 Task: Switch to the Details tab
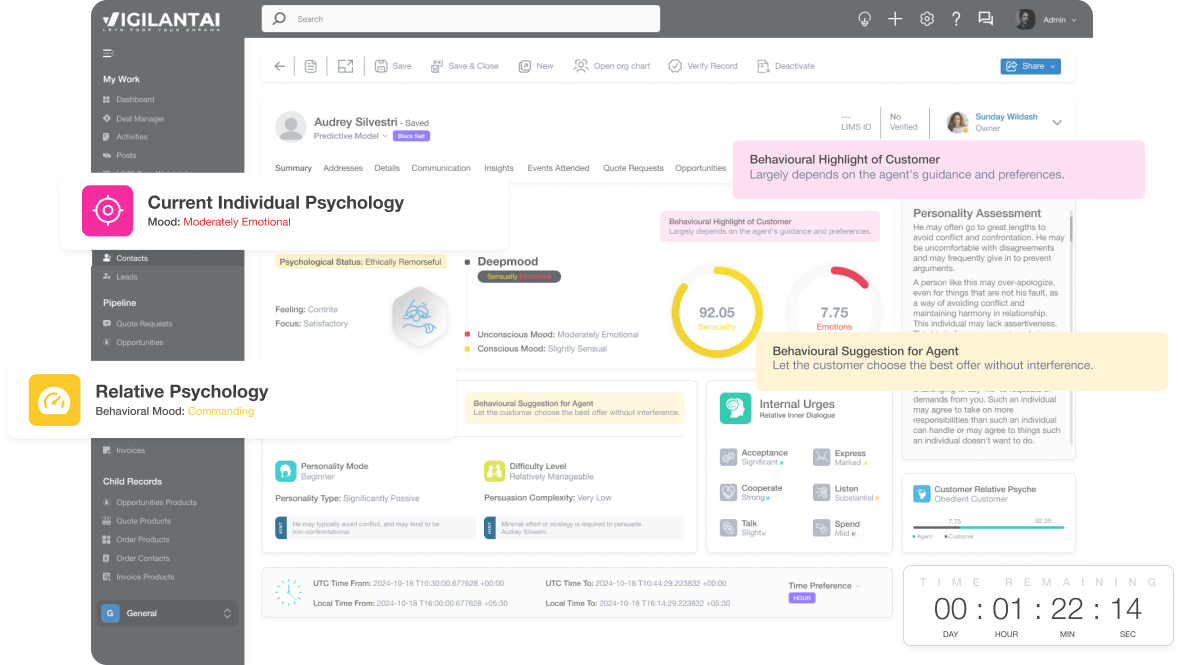(387, 168)
